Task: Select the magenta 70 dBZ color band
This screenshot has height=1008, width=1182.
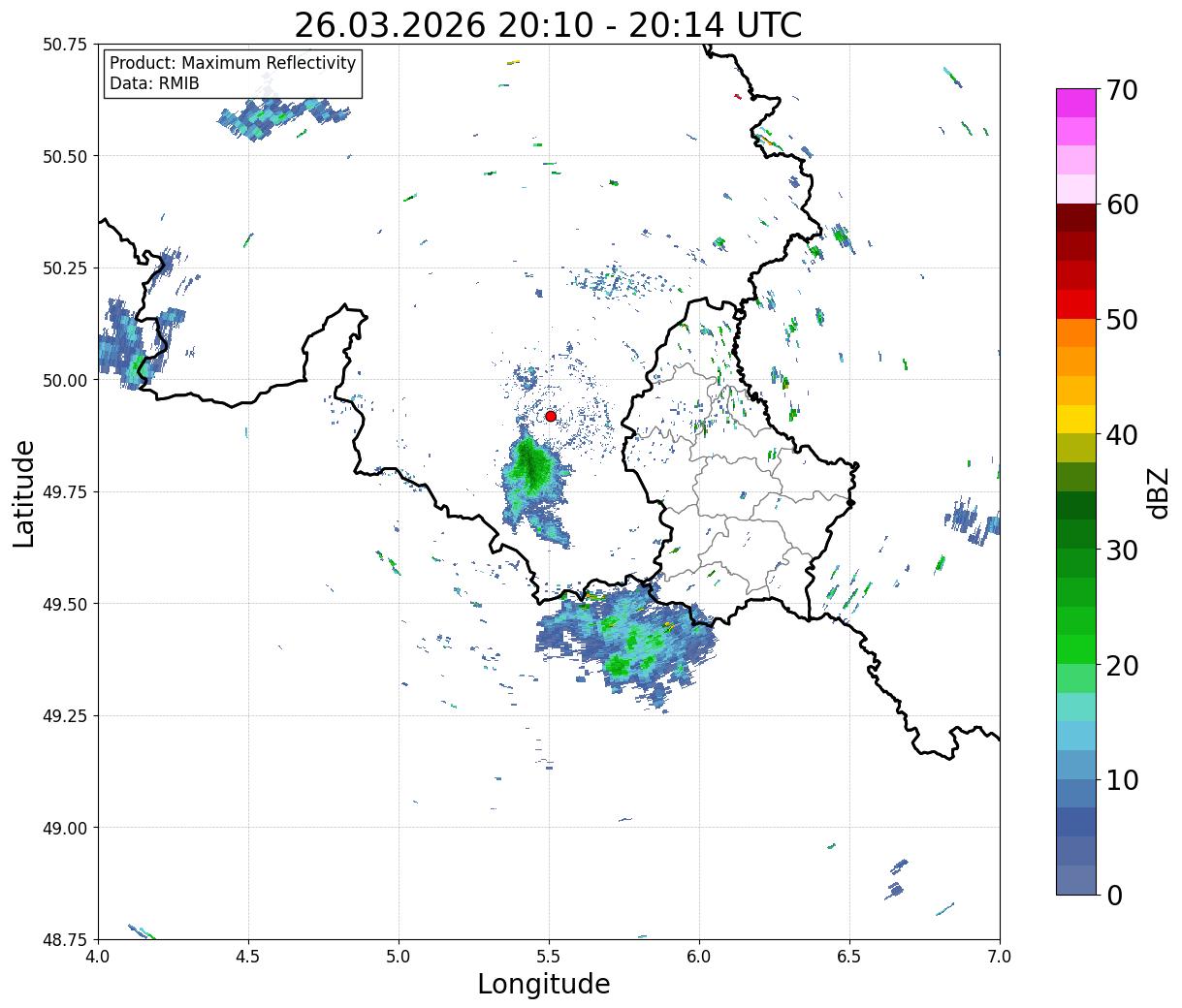Action: [1076, 103]
